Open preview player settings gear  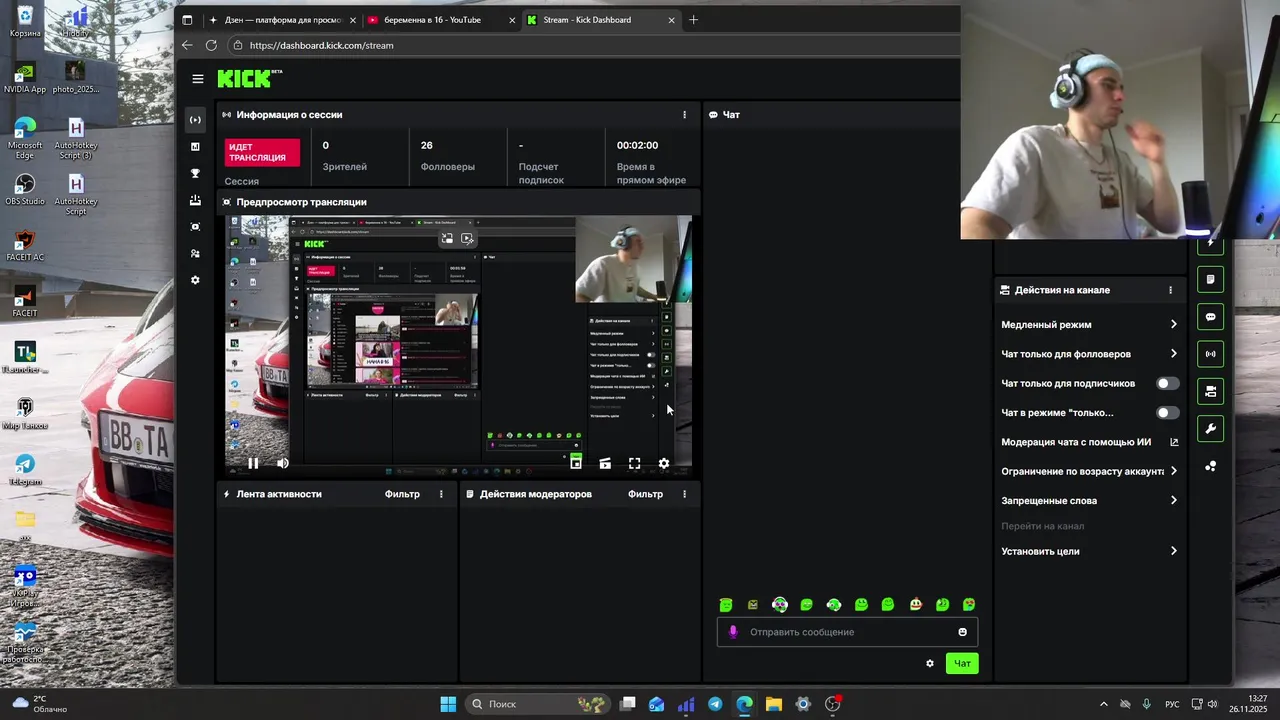(x=664, y=463)
